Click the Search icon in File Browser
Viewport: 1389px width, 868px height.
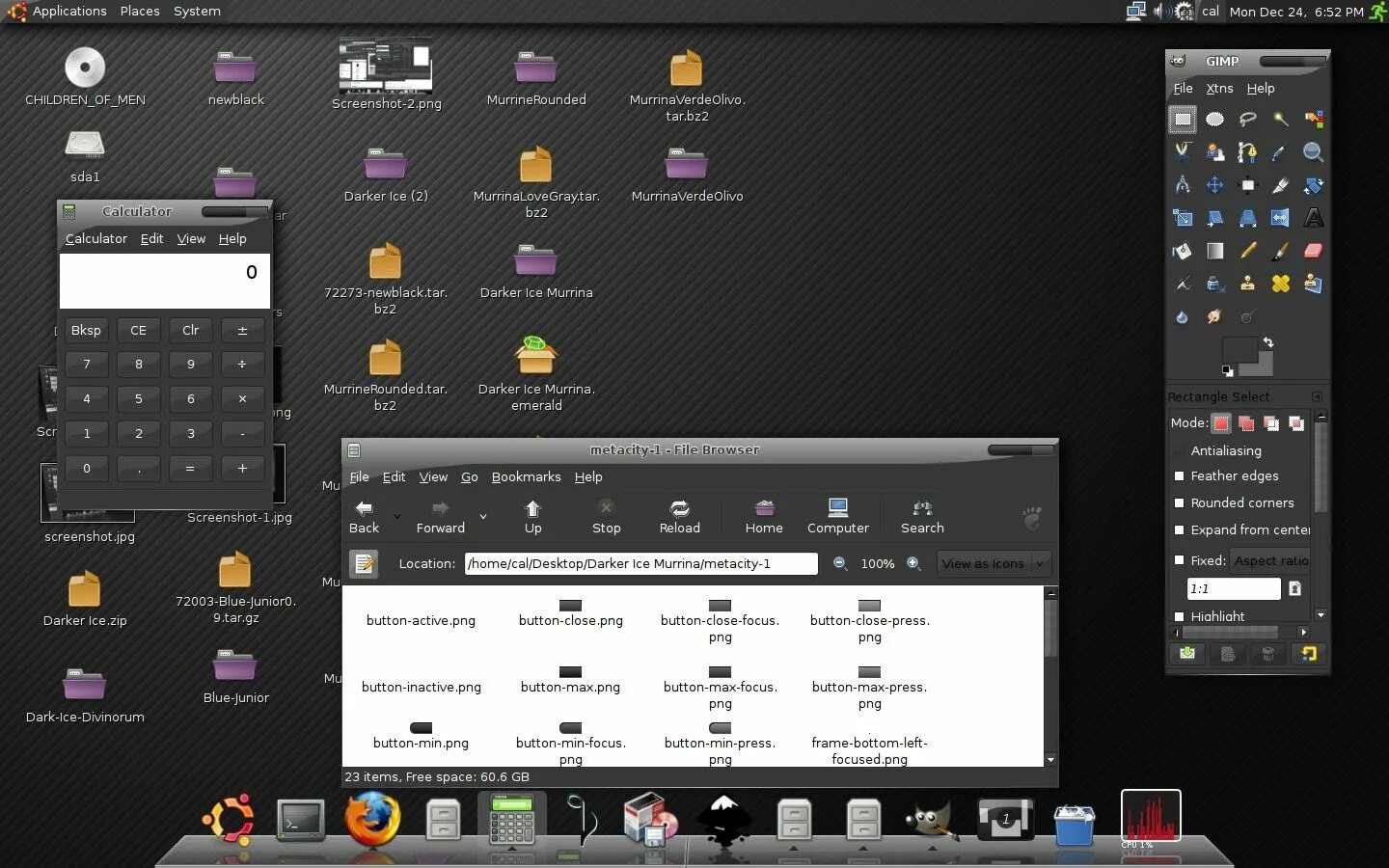[x=922, y=517]
